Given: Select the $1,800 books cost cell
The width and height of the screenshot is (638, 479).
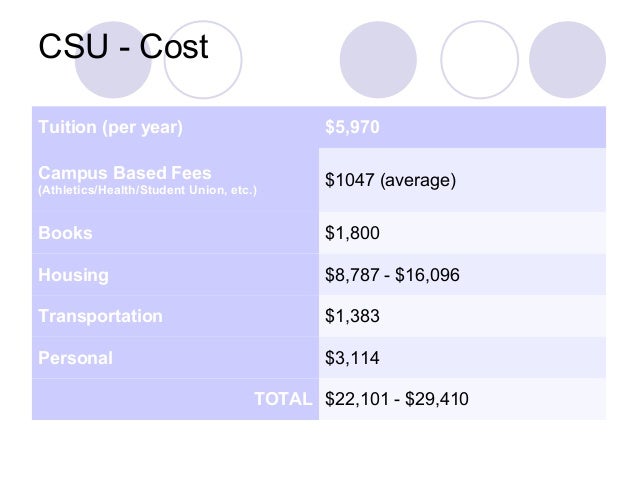Looking at the screenshot, I should coord(462,233).
